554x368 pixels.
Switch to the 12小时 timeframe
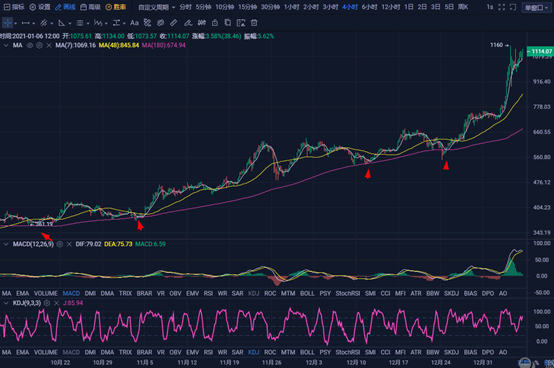click(x=391, y=7)
